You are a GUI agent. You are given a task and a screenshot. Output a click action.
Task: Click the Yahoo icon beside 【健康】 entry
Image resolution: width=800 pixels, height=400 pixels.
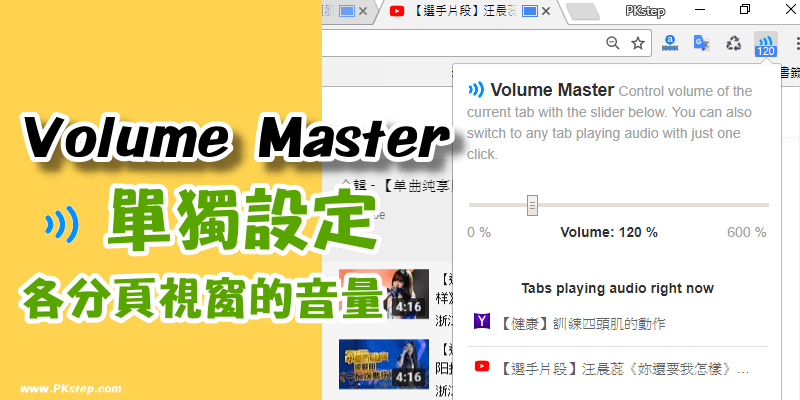click(482, 321)
